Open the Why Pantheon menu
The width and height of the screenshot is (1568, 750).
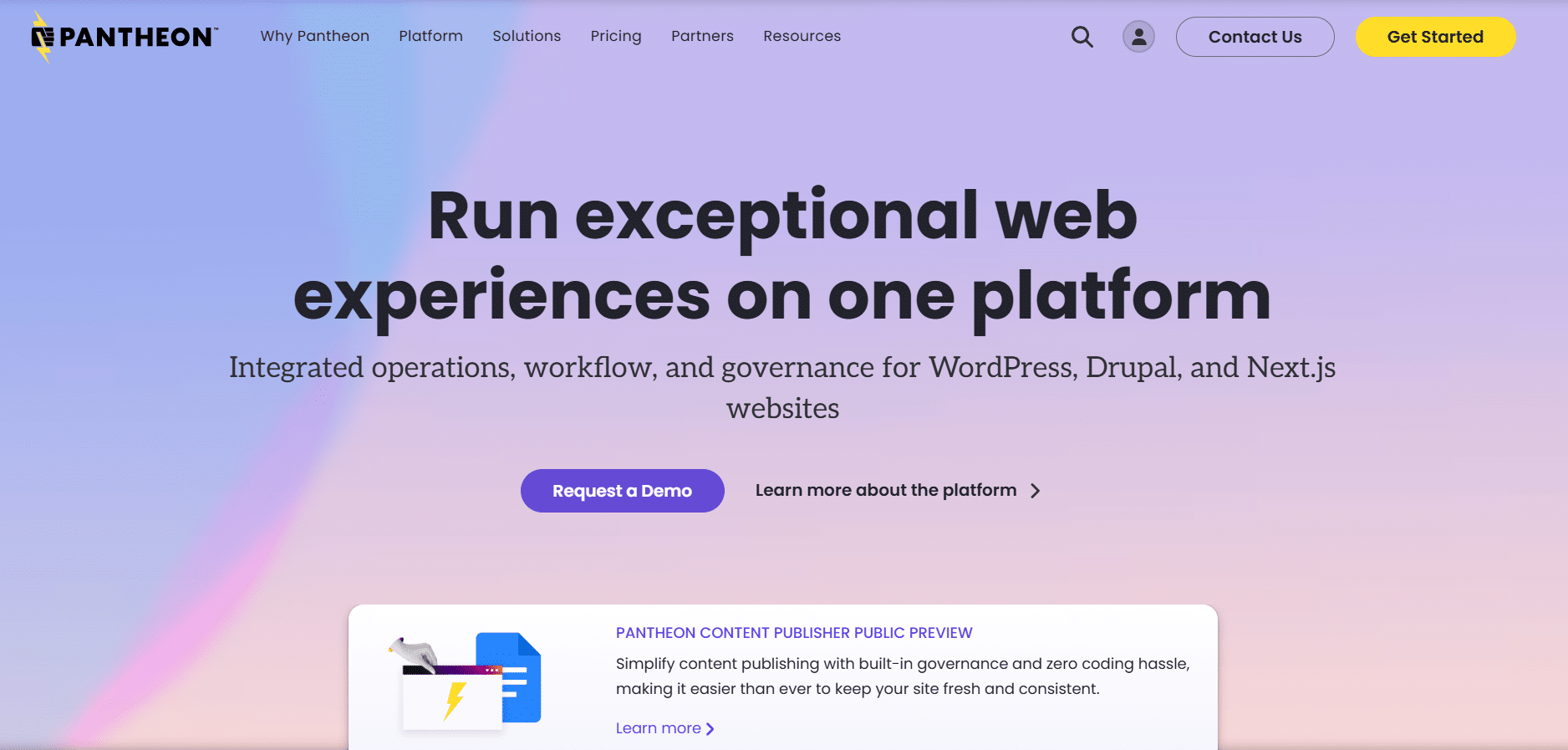pyautogui.click(x=314, y=36)
